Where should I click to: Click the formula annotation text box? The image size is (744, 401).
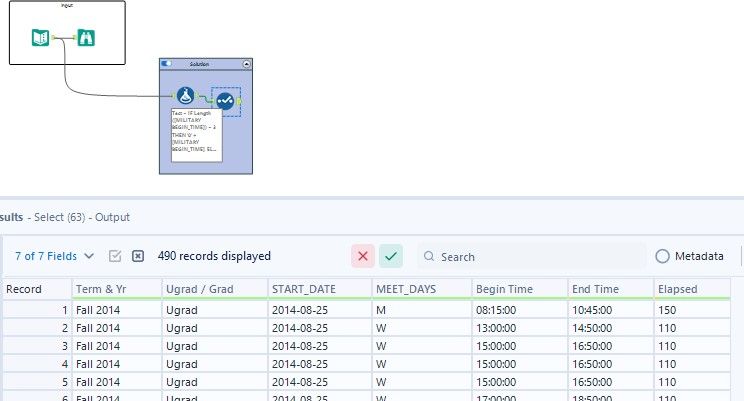196,135
